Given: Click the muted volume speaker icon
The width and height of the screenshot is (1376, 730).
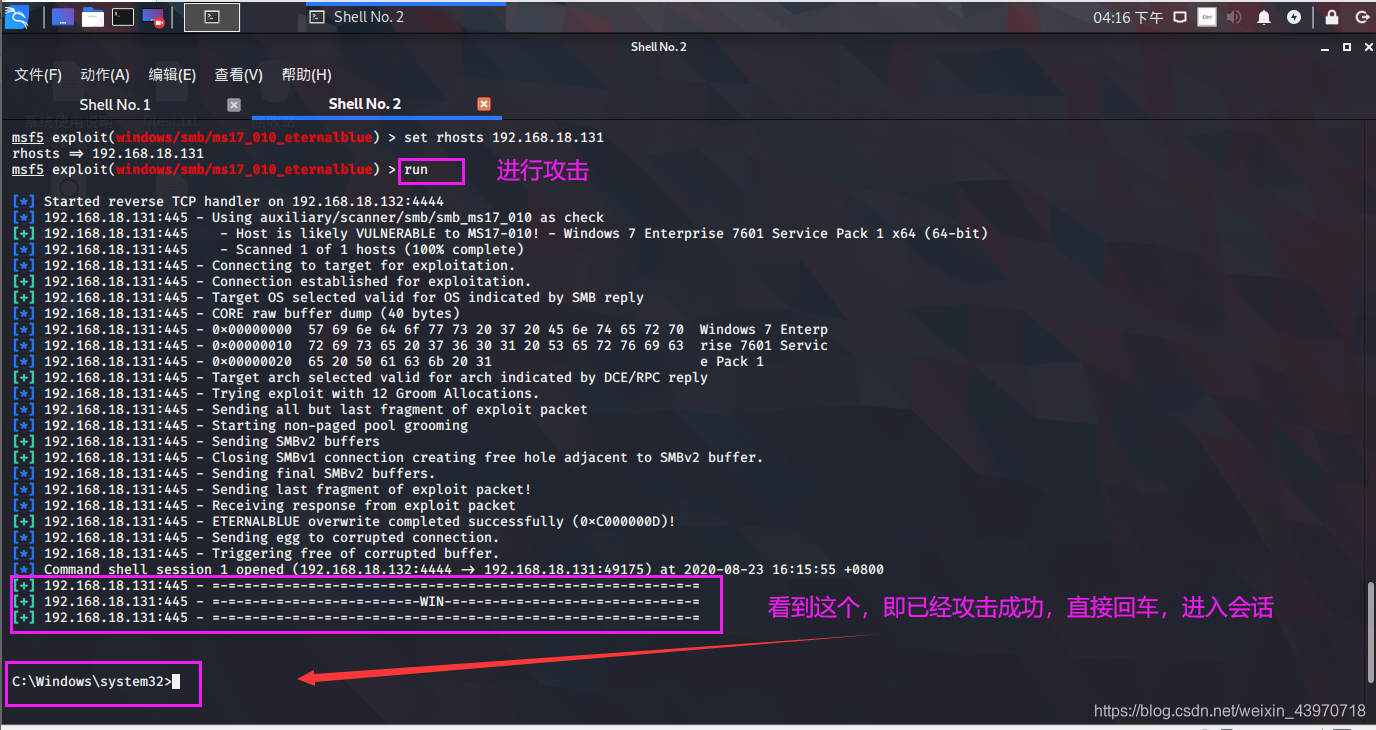Looking at the screenshot, I should (x=1234, y=17).
